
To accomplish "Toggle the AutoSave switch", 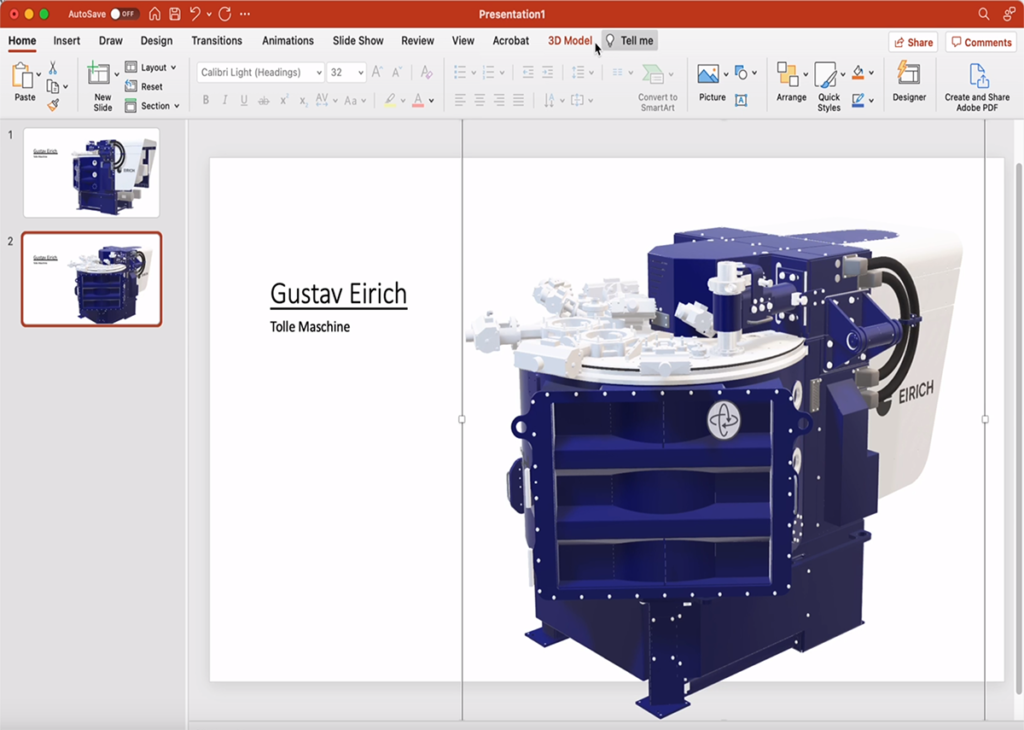I will click(123, 14).
